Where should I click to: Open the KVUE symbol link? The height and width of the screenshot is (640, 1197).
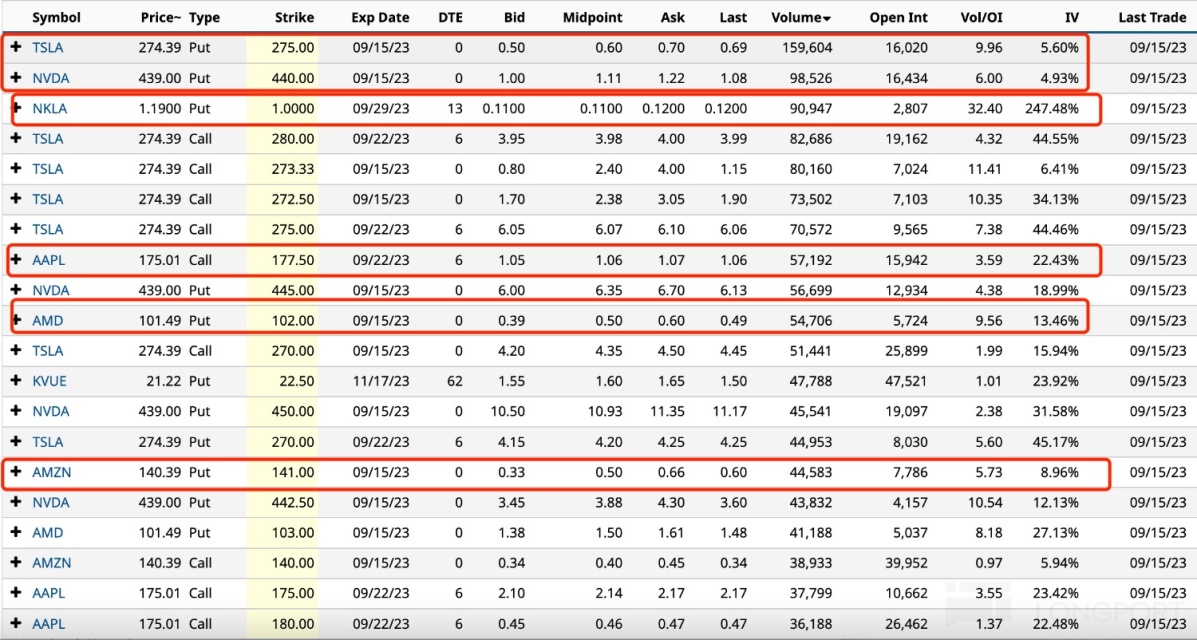[50, 381]
